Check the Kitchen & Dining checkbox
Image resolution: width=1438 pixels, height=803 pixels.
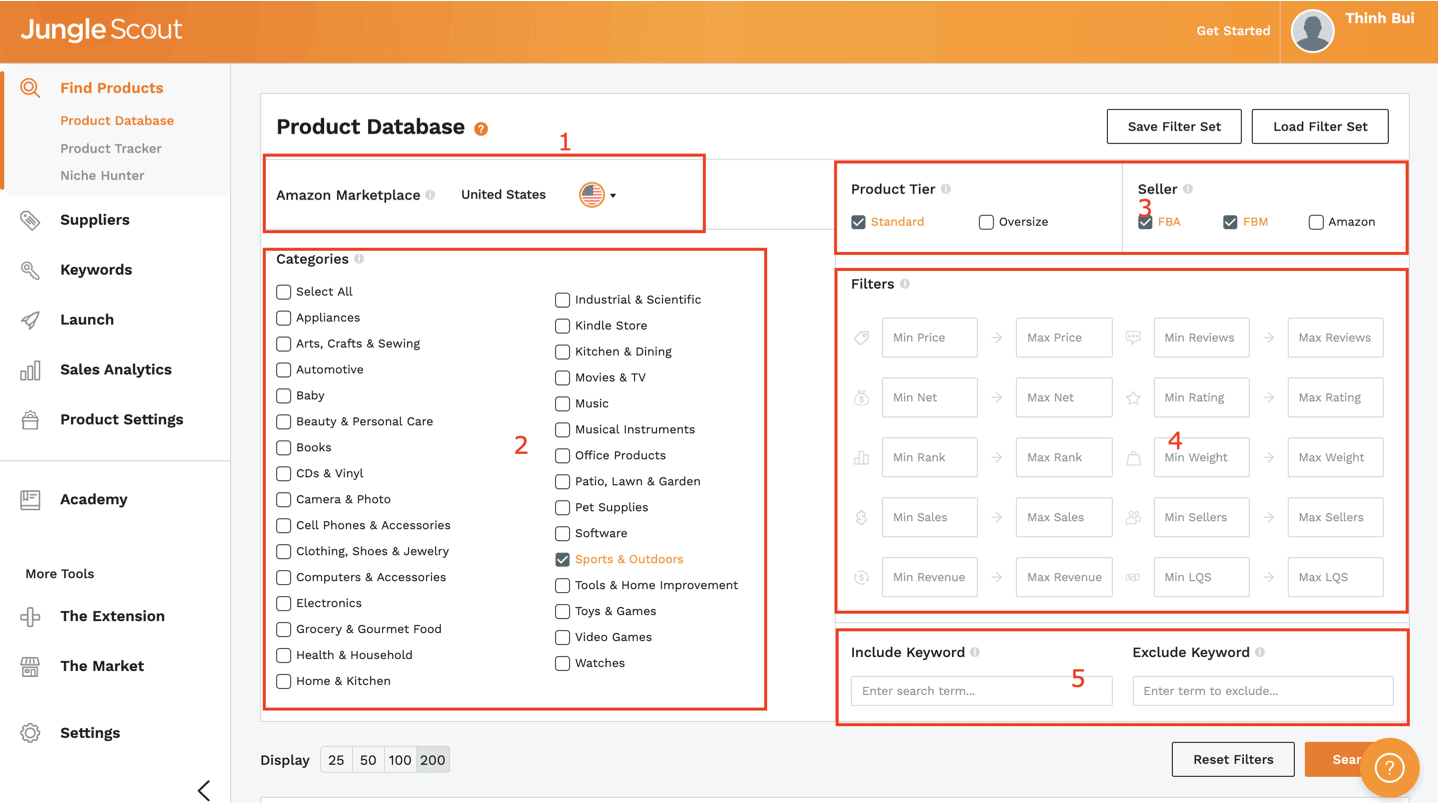(x=563, y=352)
